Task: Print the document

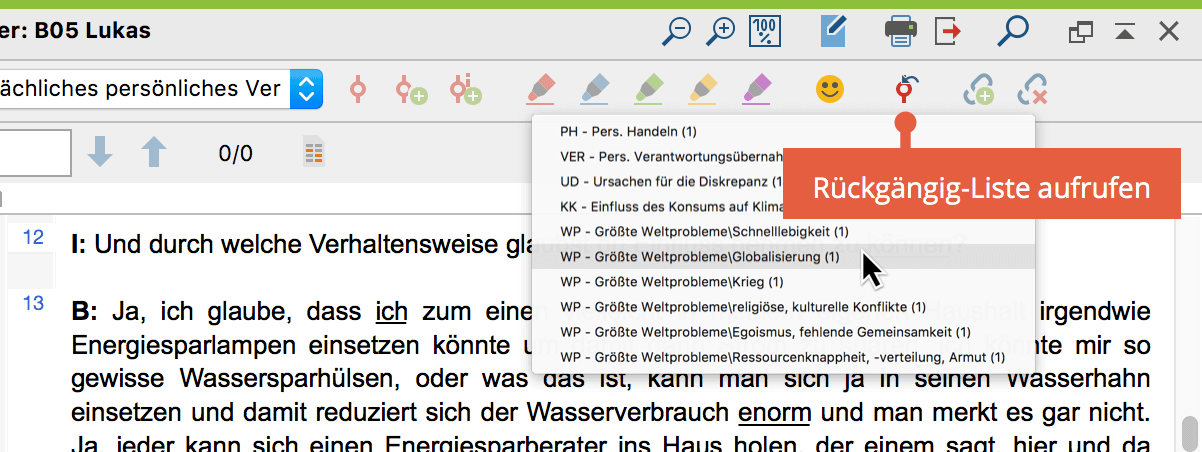Action: pos(901,32)
